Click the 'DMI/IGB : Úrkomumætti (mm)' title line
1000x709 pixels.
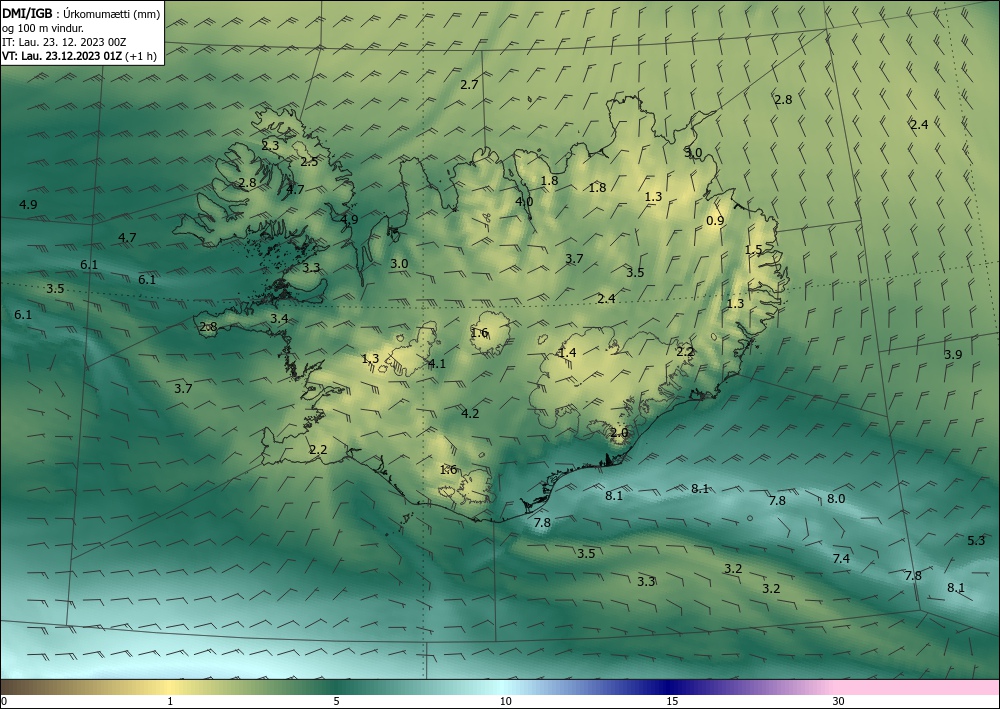coord(81,14)
